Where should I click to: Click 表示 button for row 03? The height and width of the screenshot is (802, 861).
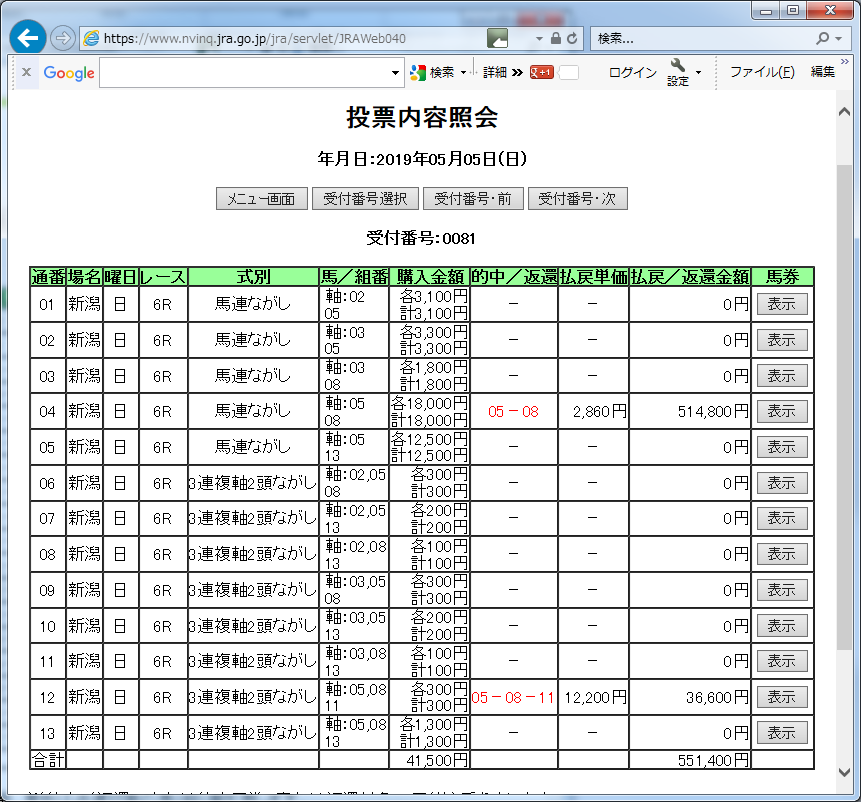pos(782,376)
